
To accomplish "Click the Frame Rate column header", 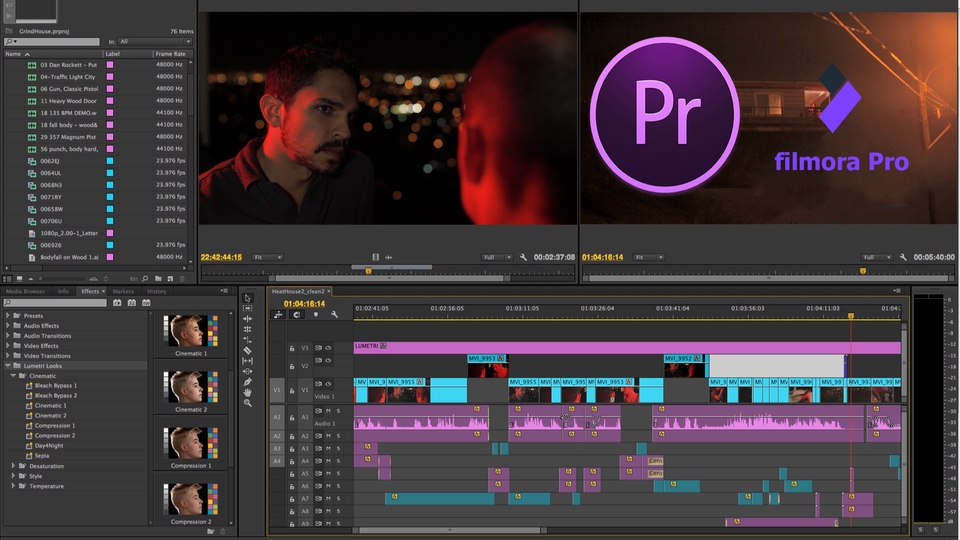I will [170, 54].
